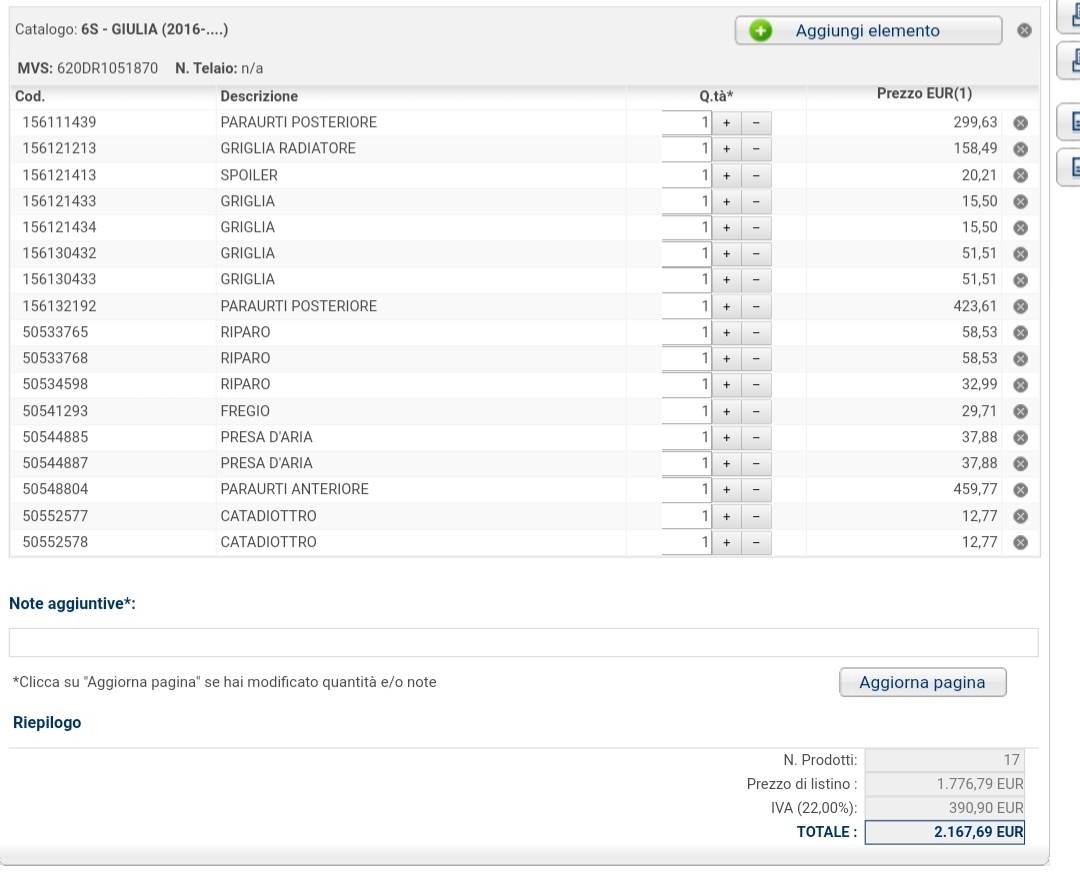Decrease quantity of GRIGLIA 156121434

[756, 228]
